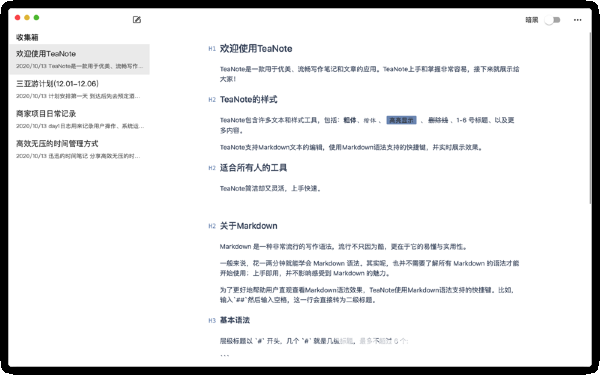This screenshot has height=375, width=600.
Task: Open the 高效无压的时间管理方式 note
Action: click(x=80, y=149)
